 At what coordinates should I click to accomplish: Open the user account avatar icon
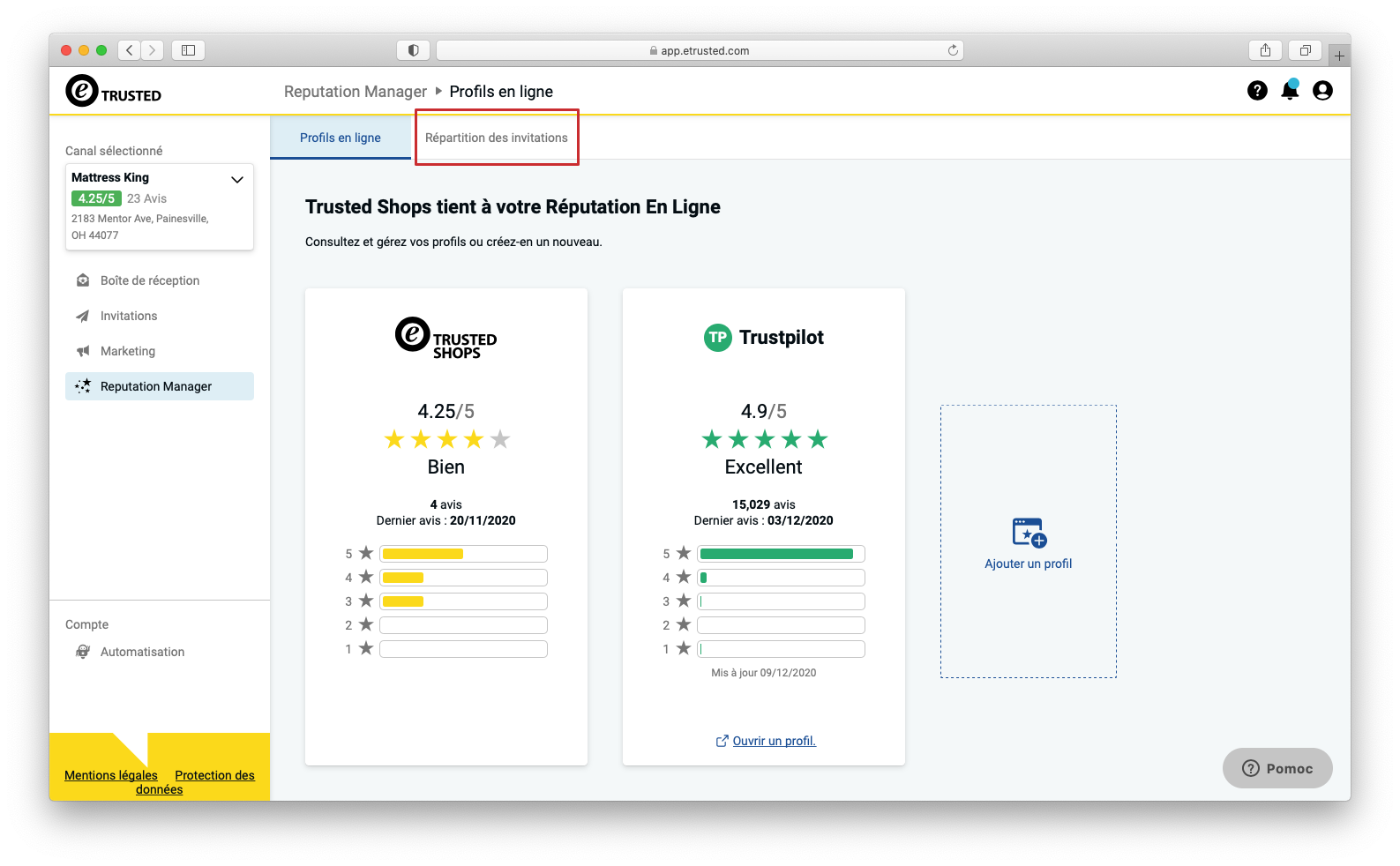[x=1322, y=91]
